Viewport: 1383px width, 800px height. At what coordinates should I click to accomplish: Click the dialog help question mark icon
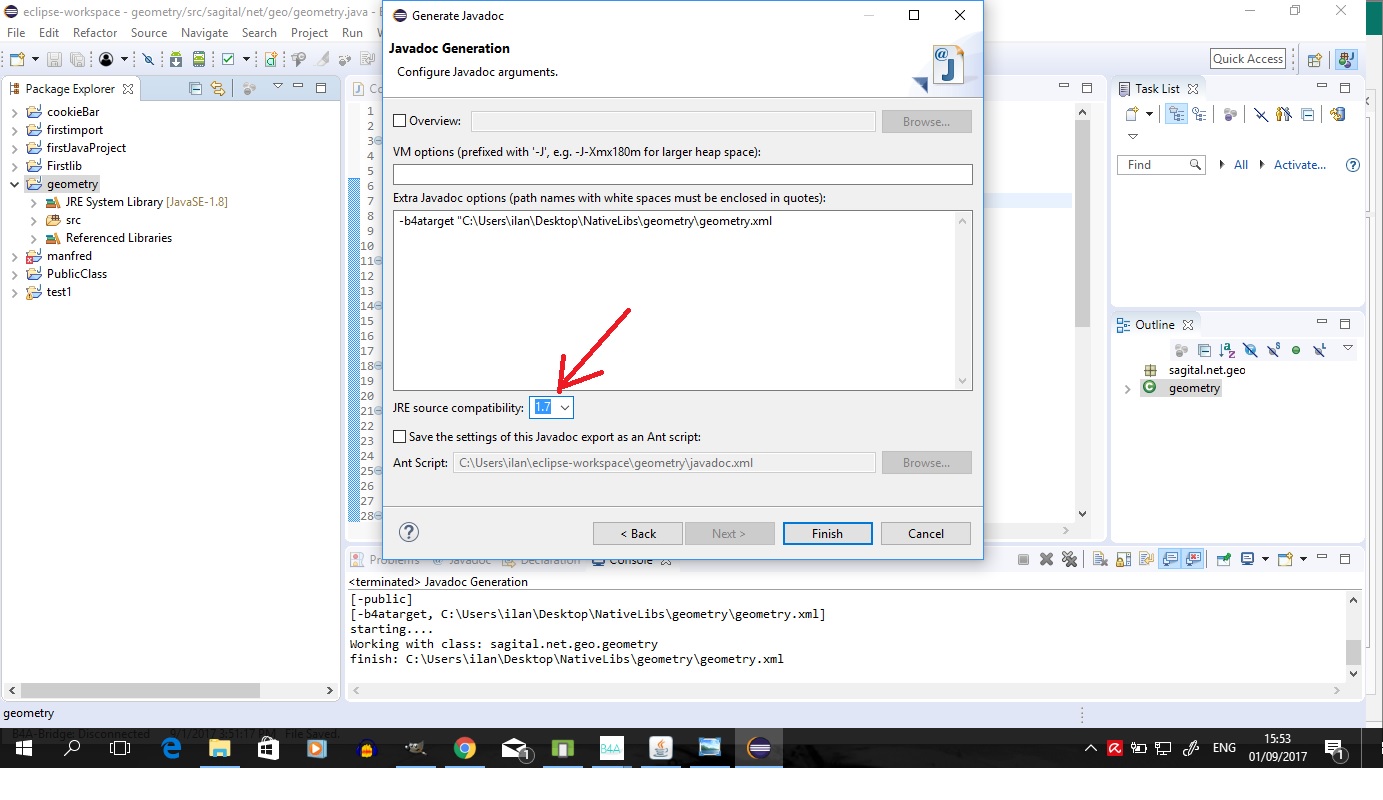click(408, 532)
